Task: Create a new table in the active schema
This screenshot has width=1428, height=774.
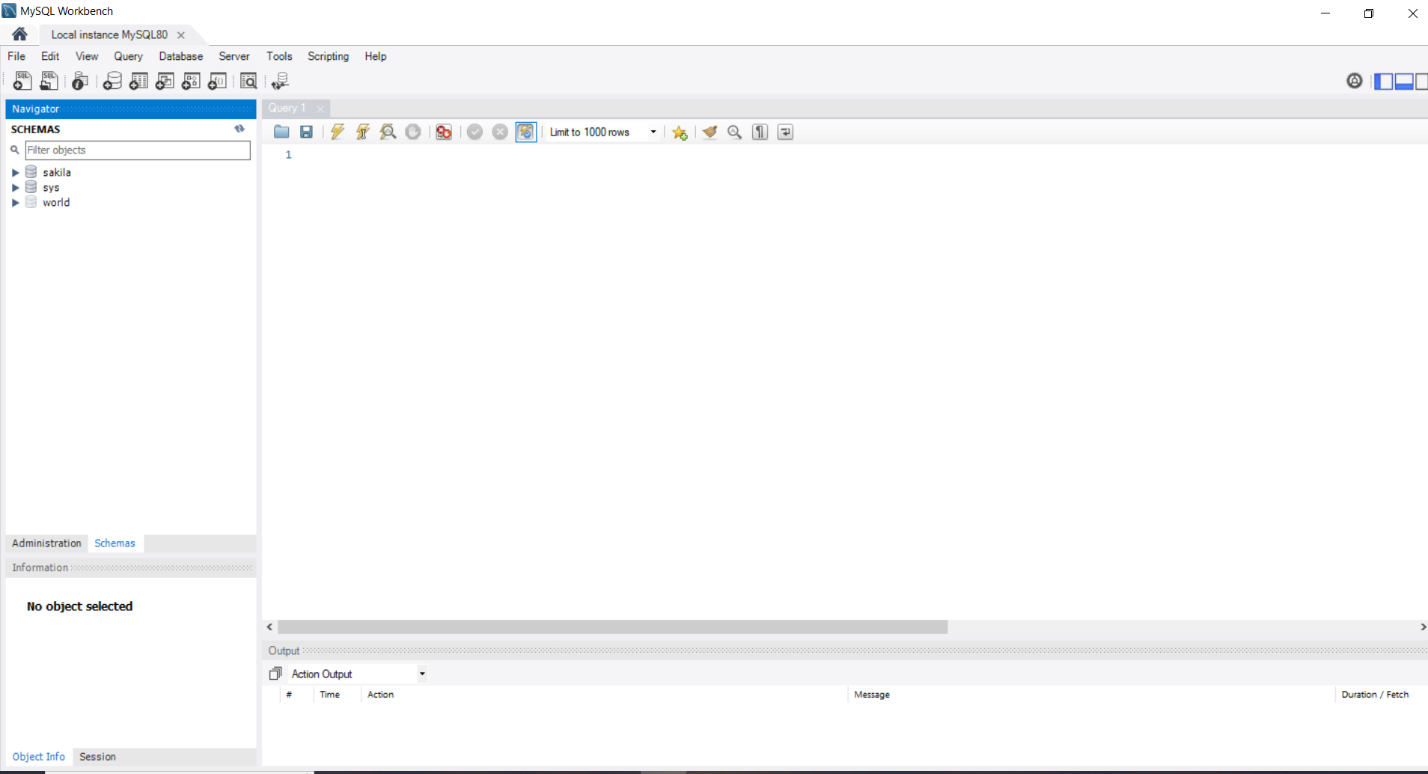Action: click(138, 81)
